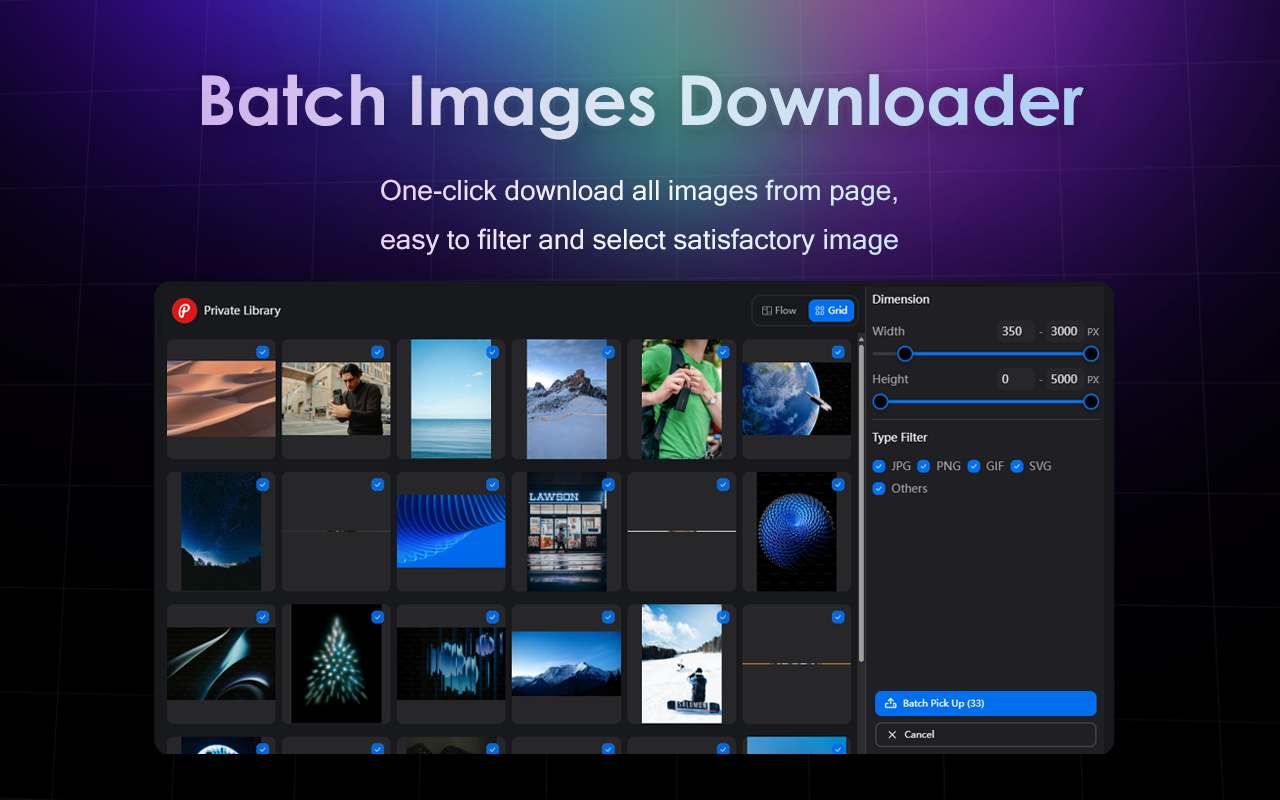Uncheck the SVG type filter
The width and height of the screenshot is (1280, 800).
click(1017, 466)
